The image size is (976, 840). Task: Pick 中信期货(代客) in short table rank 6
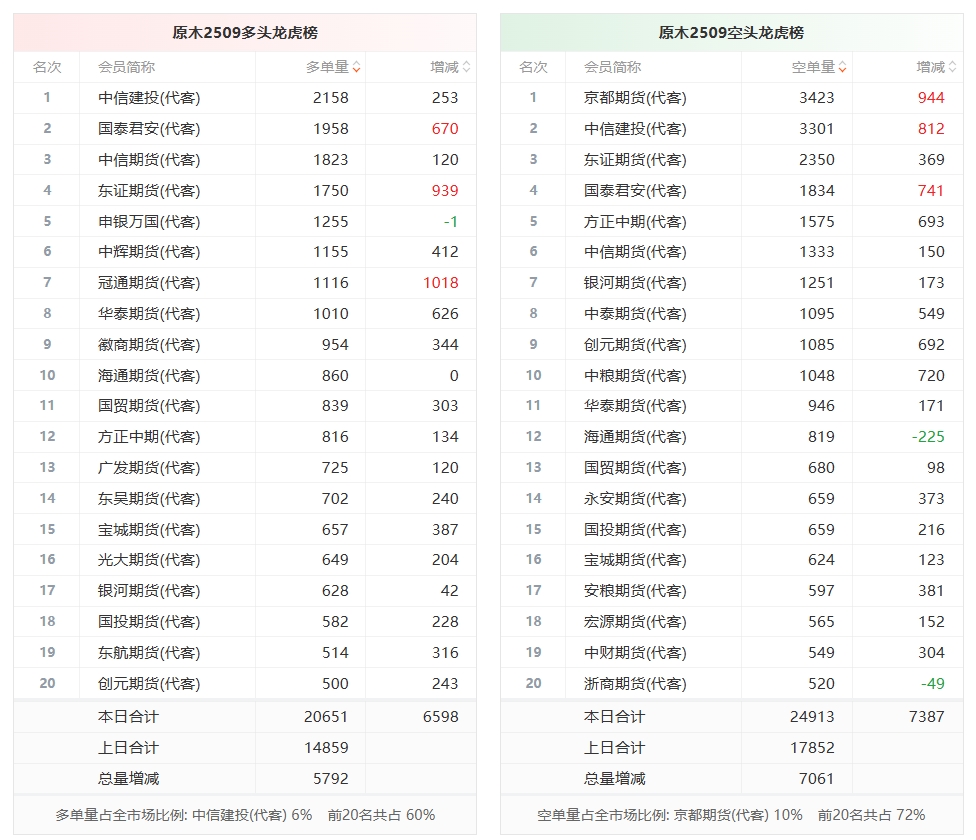[x=635, y=252]
